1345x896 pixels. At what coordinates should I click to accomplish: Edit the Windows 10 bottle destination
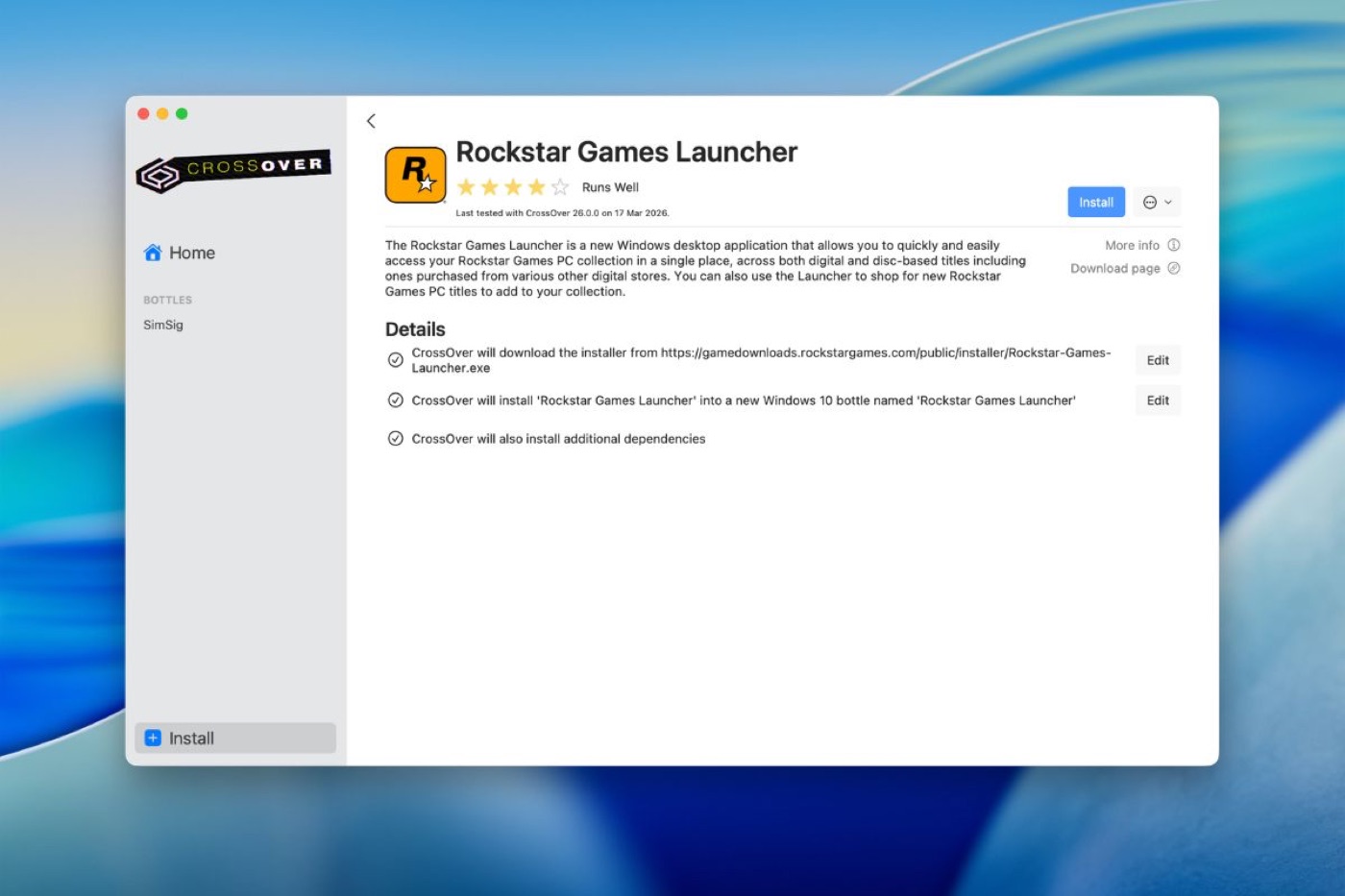point(1158,400)
